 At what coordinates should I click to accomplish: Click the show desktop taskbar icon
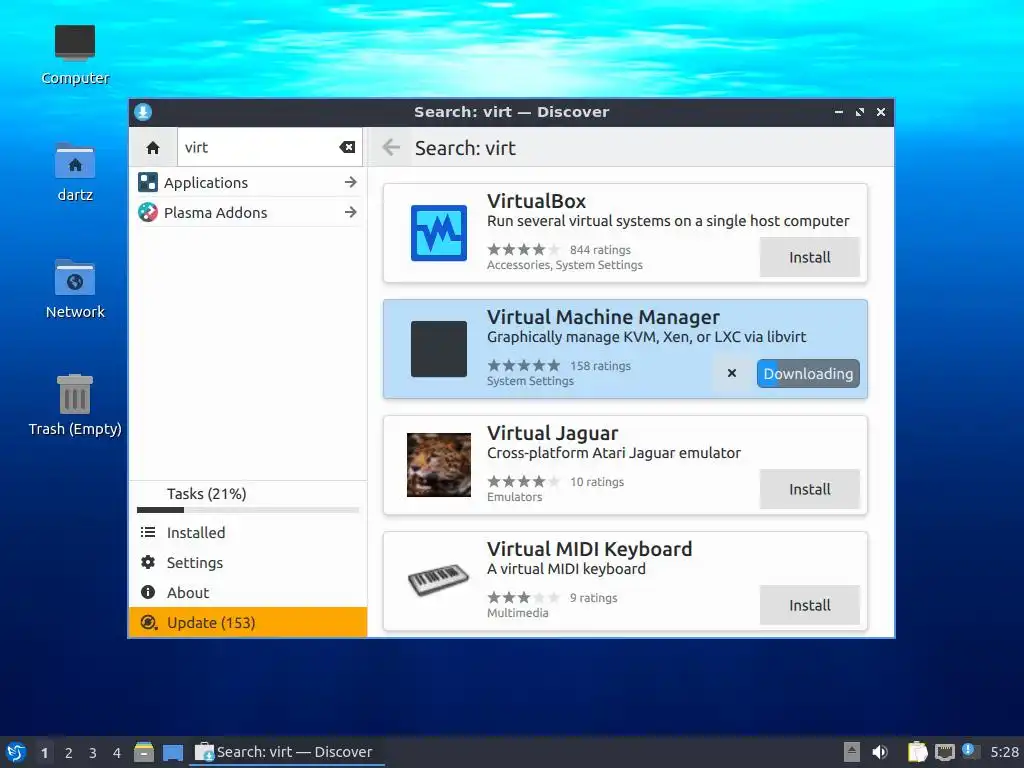(173, 752)
